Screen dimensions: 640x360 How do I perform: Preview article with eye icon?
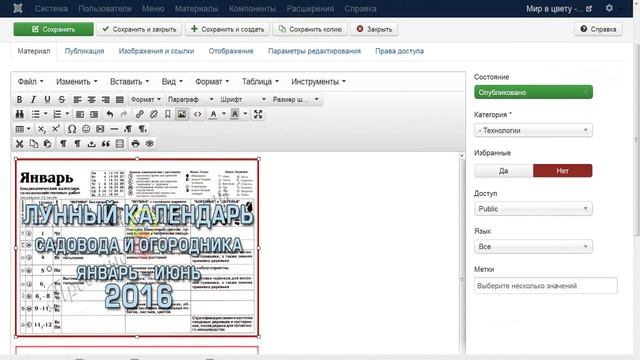click(x=150, y=144)
